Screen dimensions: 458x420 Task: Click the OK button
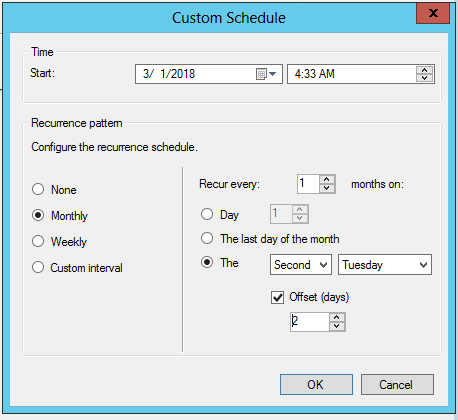[x=316, y=384]
